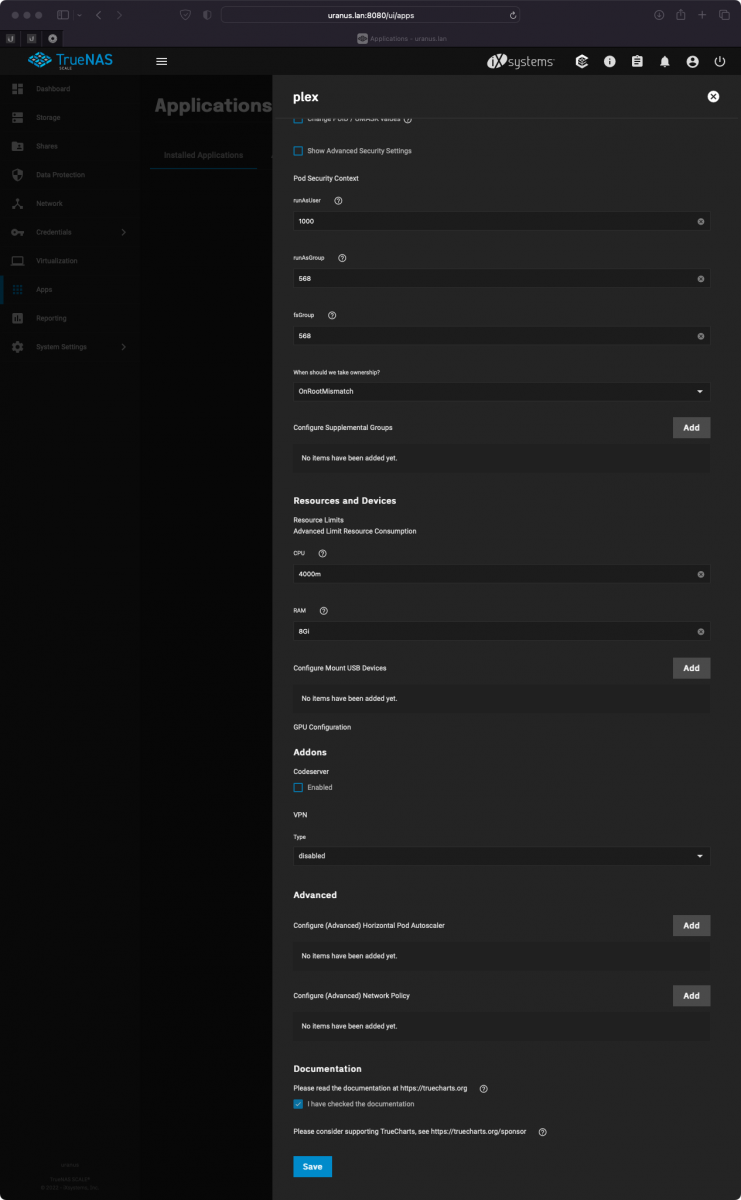
Task: Click the Reporting chart icon
Action: [x=17, y=318]
